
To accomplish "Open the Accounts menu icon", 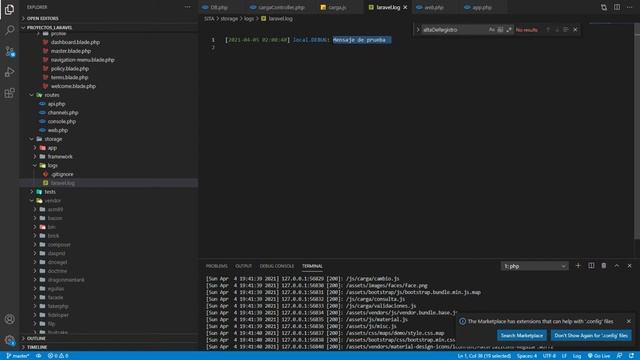I will 9,319.
